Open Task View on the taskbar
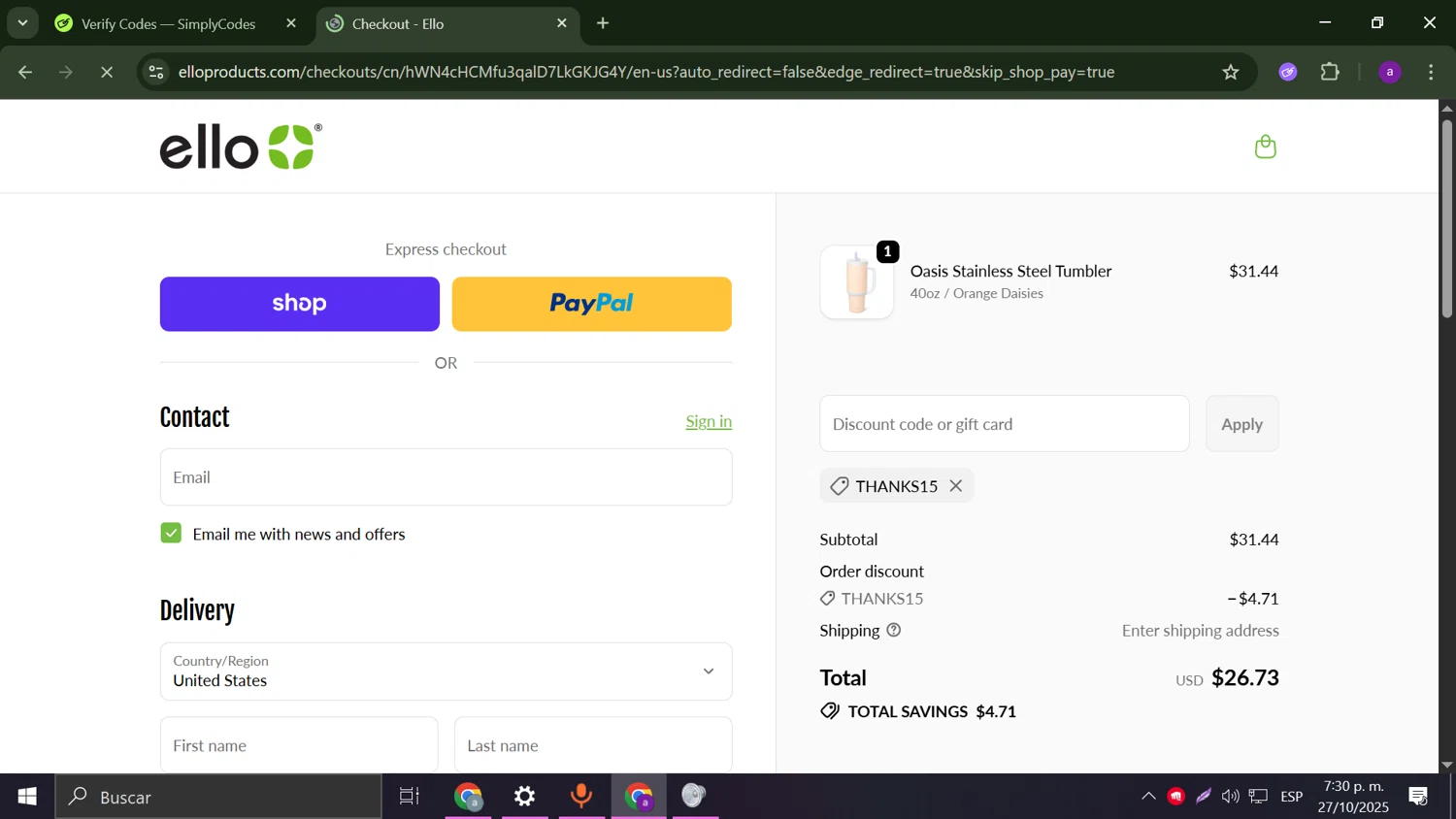1456x819 pixels. click(x=410, y=797)
